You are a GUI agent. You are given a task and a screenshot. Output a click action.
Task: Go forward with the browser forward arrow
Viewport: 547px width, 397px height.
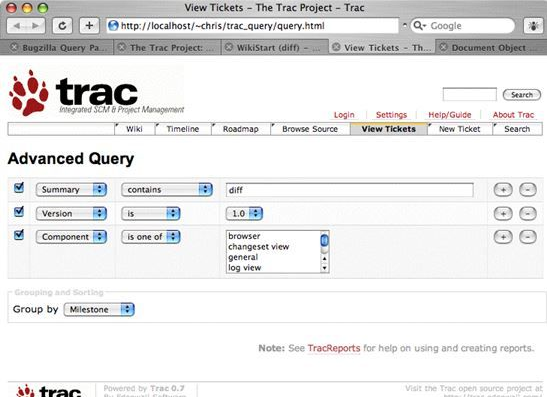(36, 26)
